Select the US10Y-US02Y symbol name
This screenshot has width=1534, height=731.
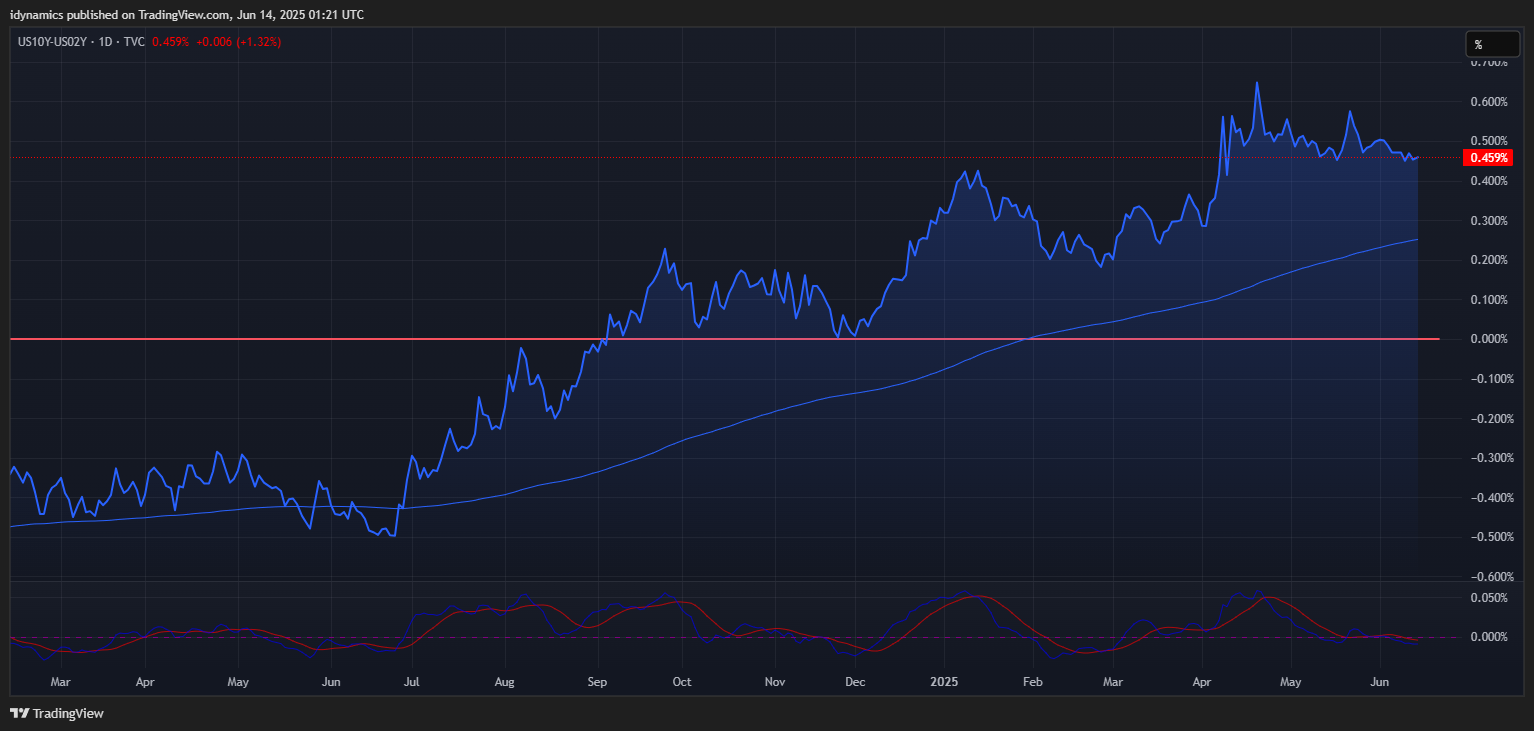tap(54, 42)
